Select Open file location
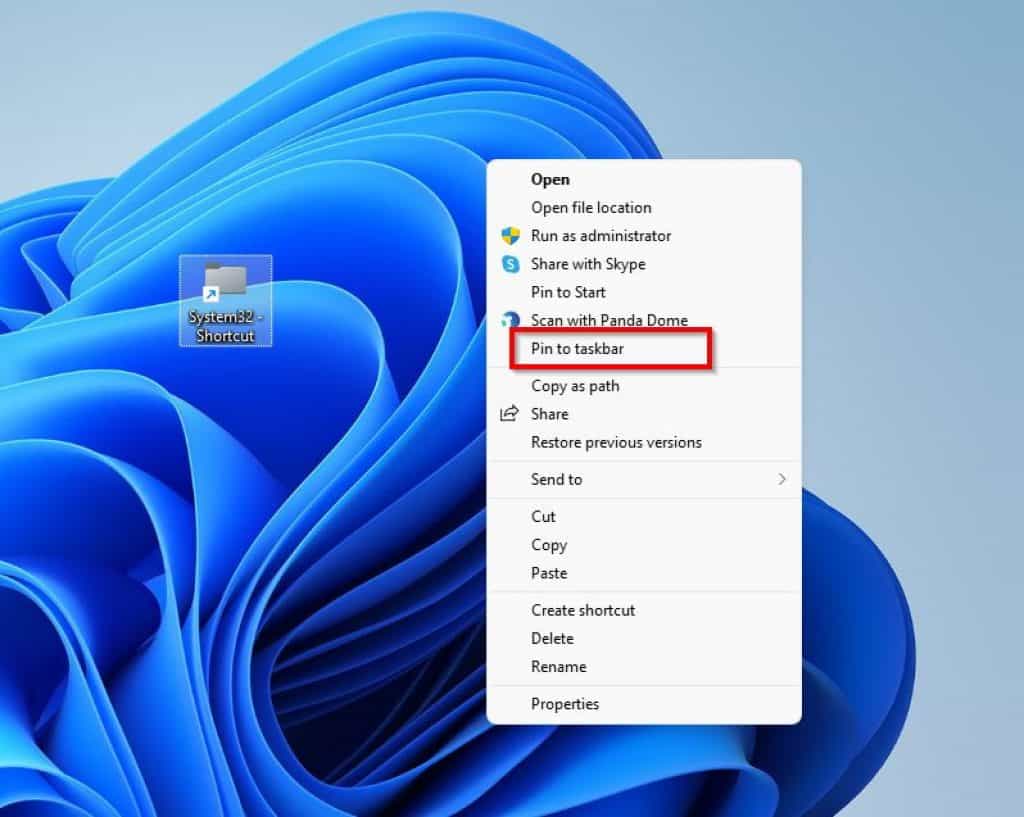 coord(644,207)
